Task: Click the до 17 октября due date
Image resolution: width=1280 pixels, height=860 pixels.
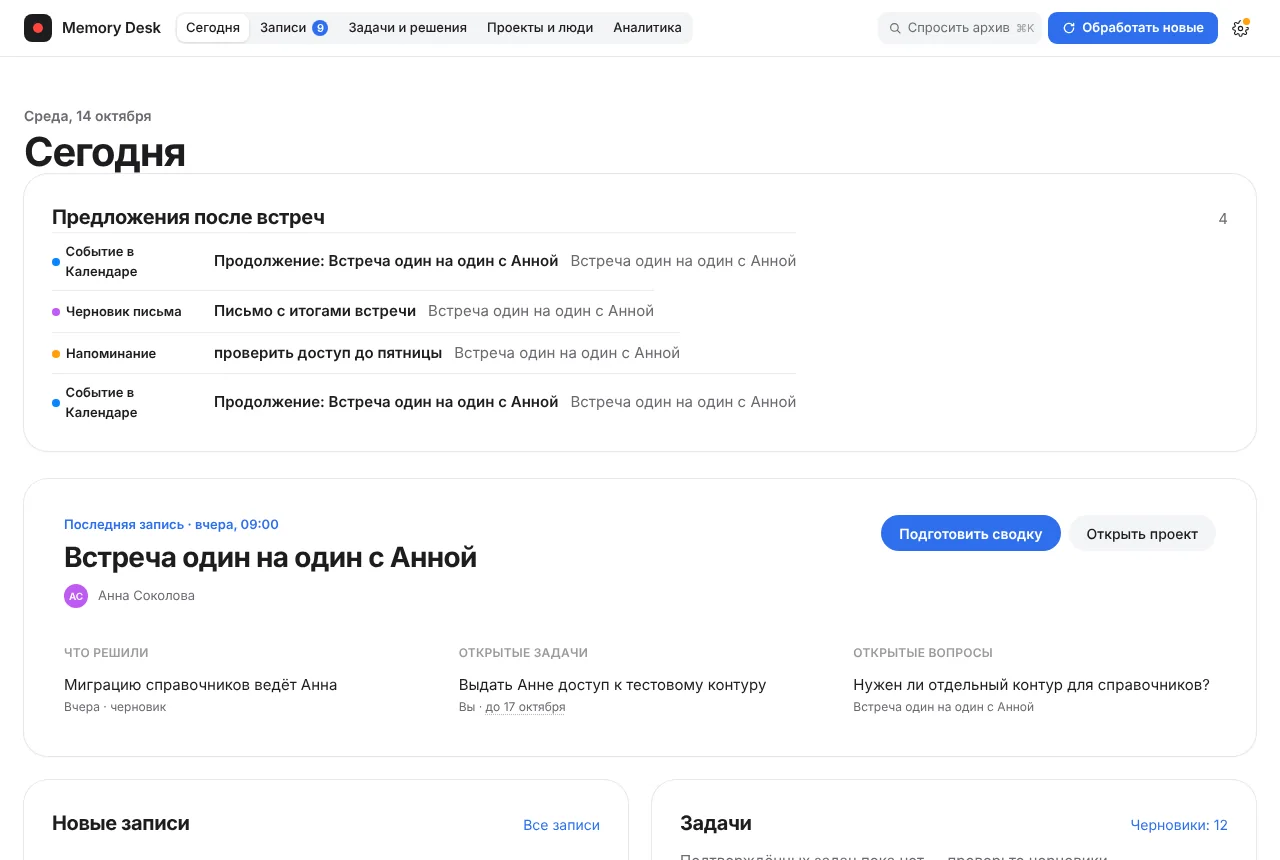Action: [x=525, y=707]
